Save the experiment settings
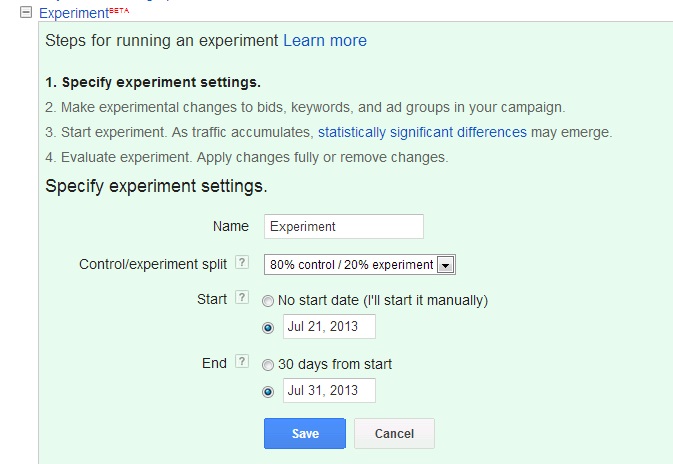The image size is (673, 464). (305, 433)
